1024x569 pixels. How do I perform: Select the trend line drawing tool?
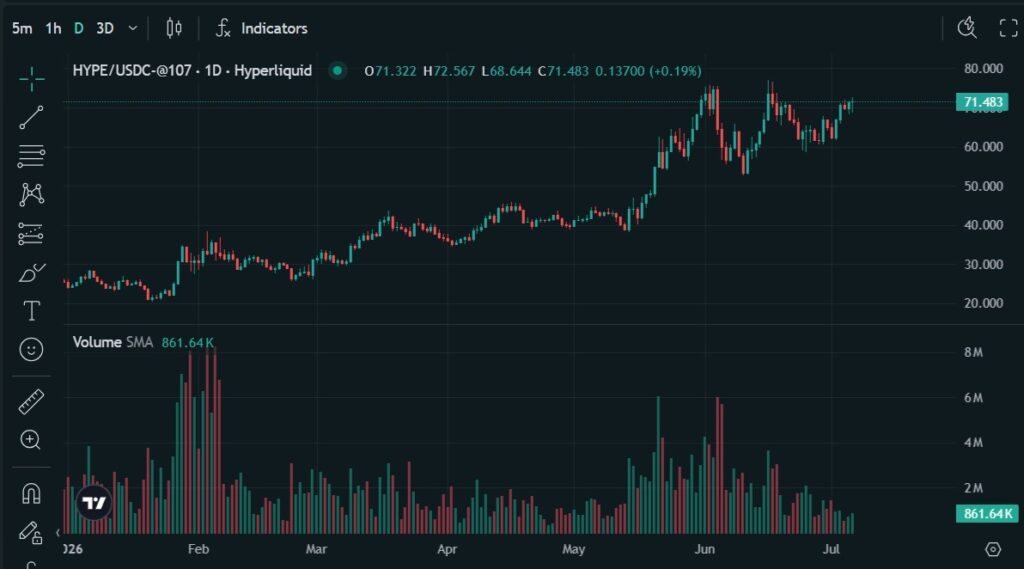[31, 118]
